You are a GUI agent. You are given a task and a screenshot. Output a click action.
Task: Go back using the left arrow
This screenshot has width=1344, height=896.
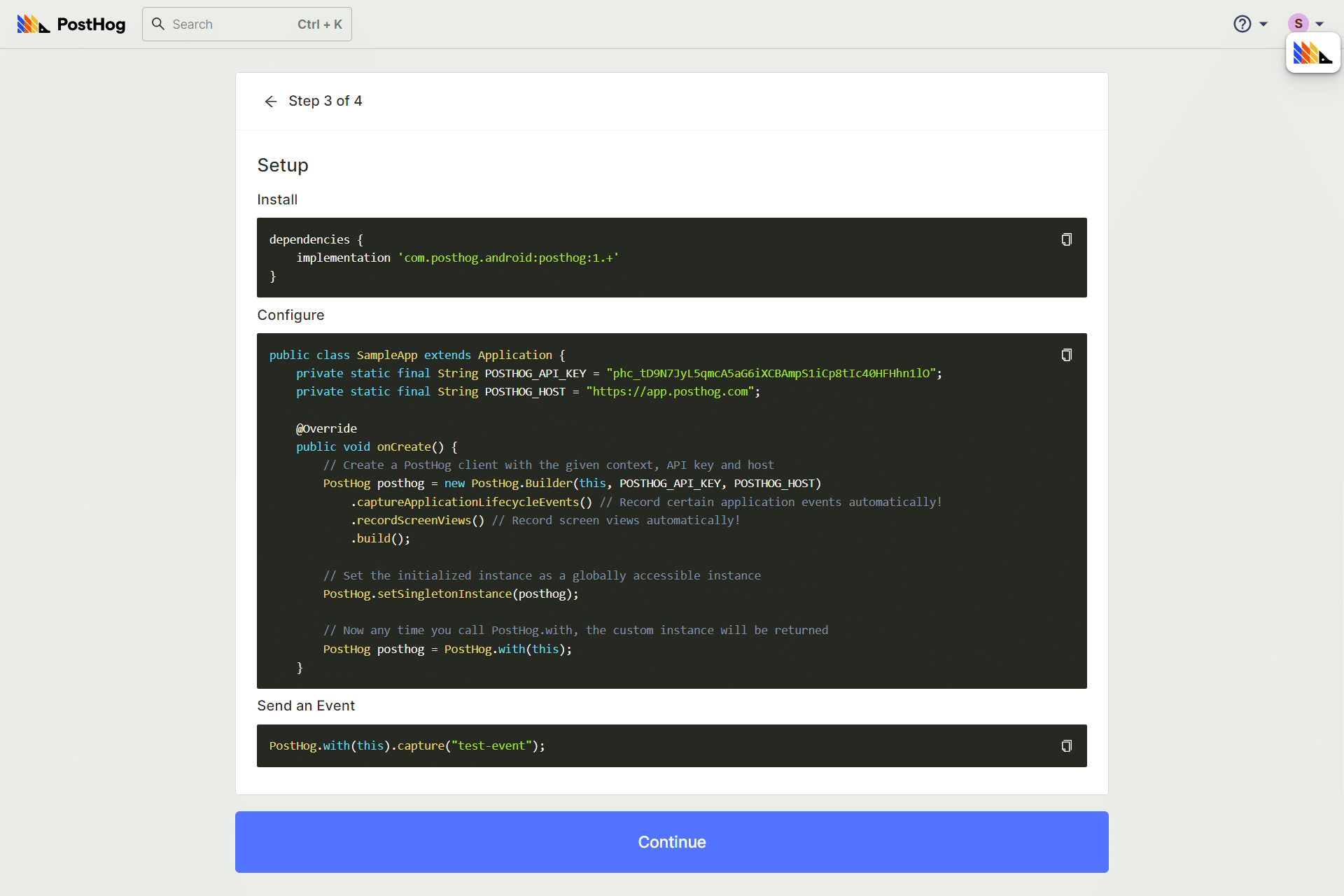[271, 101]
